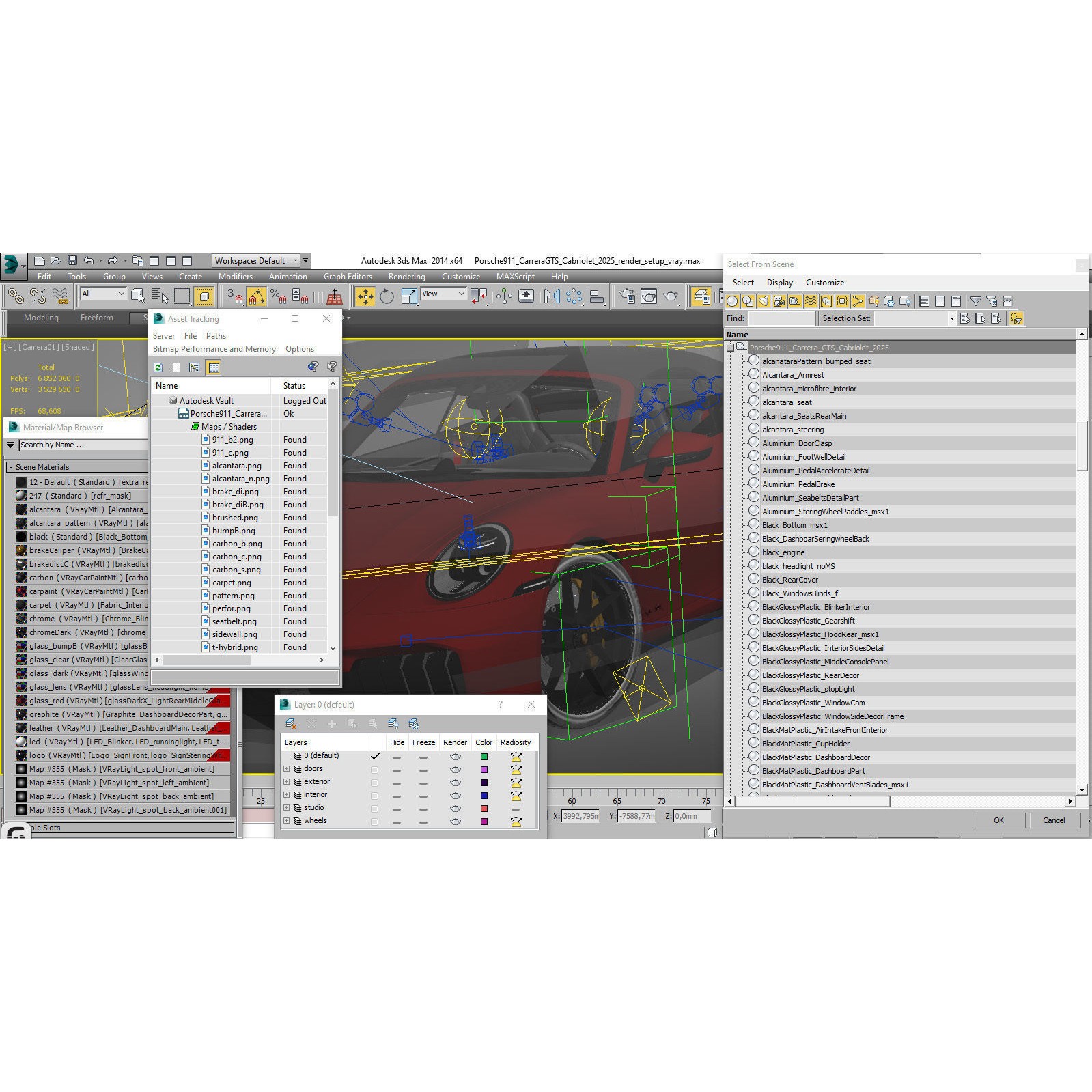
Task: Select the Link tool in the main toolbar
Action: [x=15, y=296]
